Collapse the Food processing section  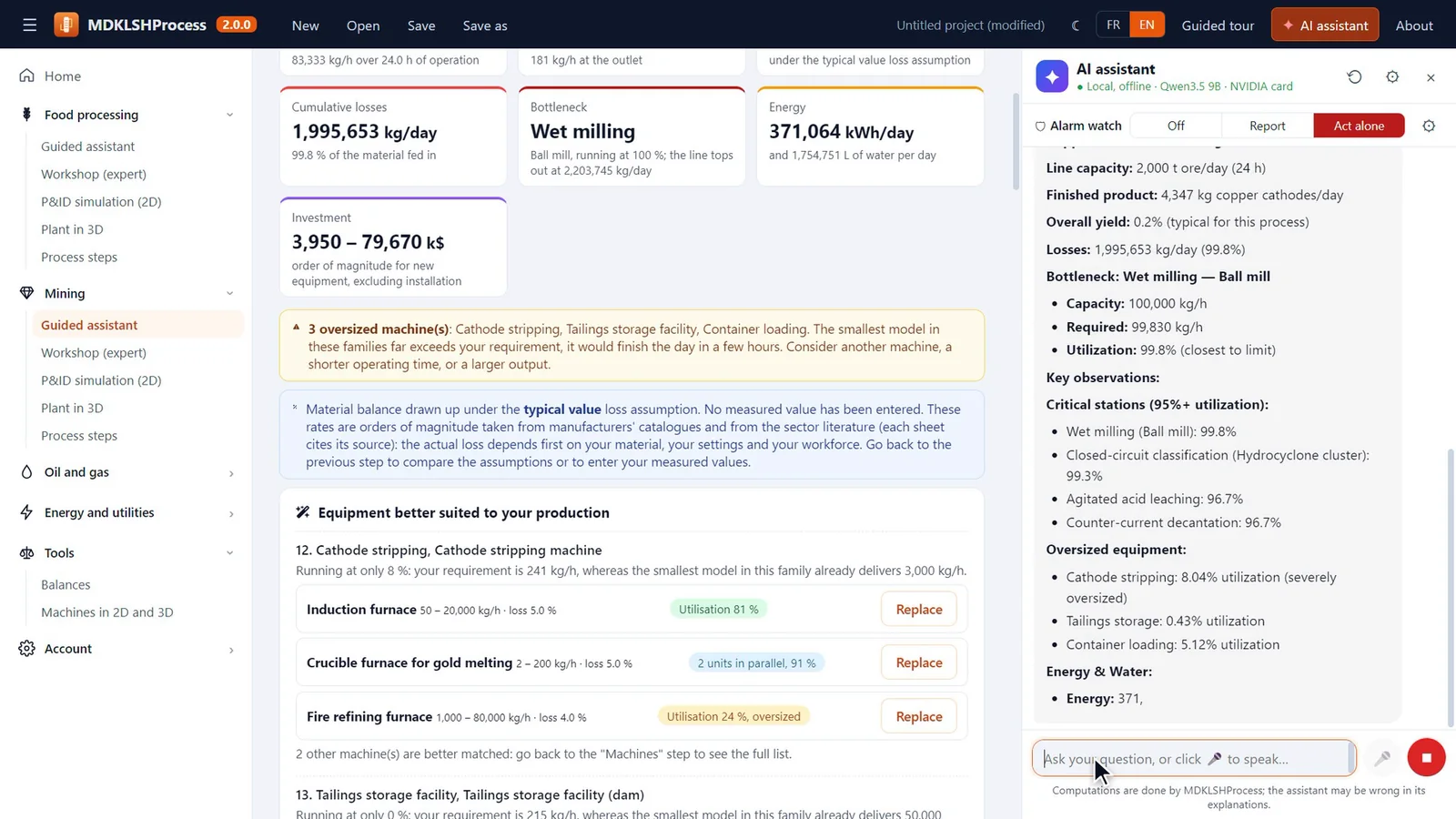230,115
